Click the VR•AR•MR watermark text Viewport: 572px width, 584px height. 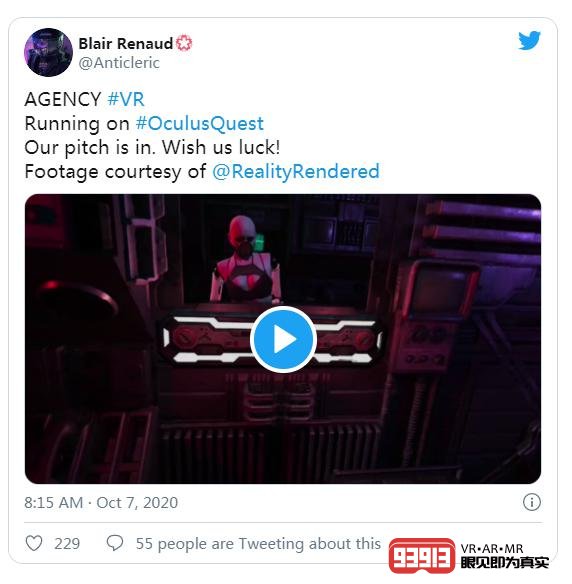[492, 549]
